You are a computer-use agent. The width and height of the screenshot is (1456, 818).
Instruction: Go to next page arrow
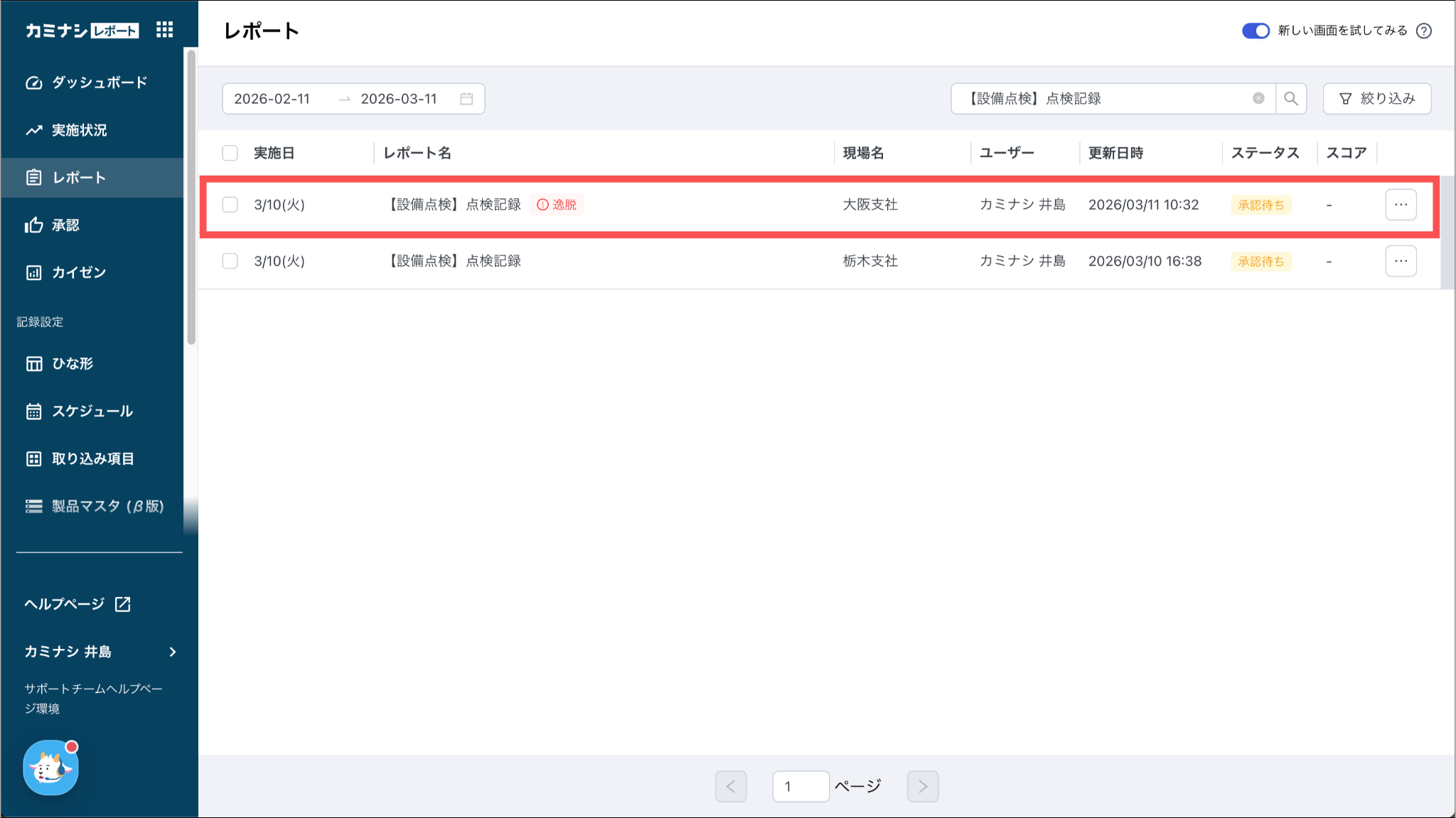pyautogui.click(x=922, y=786)
